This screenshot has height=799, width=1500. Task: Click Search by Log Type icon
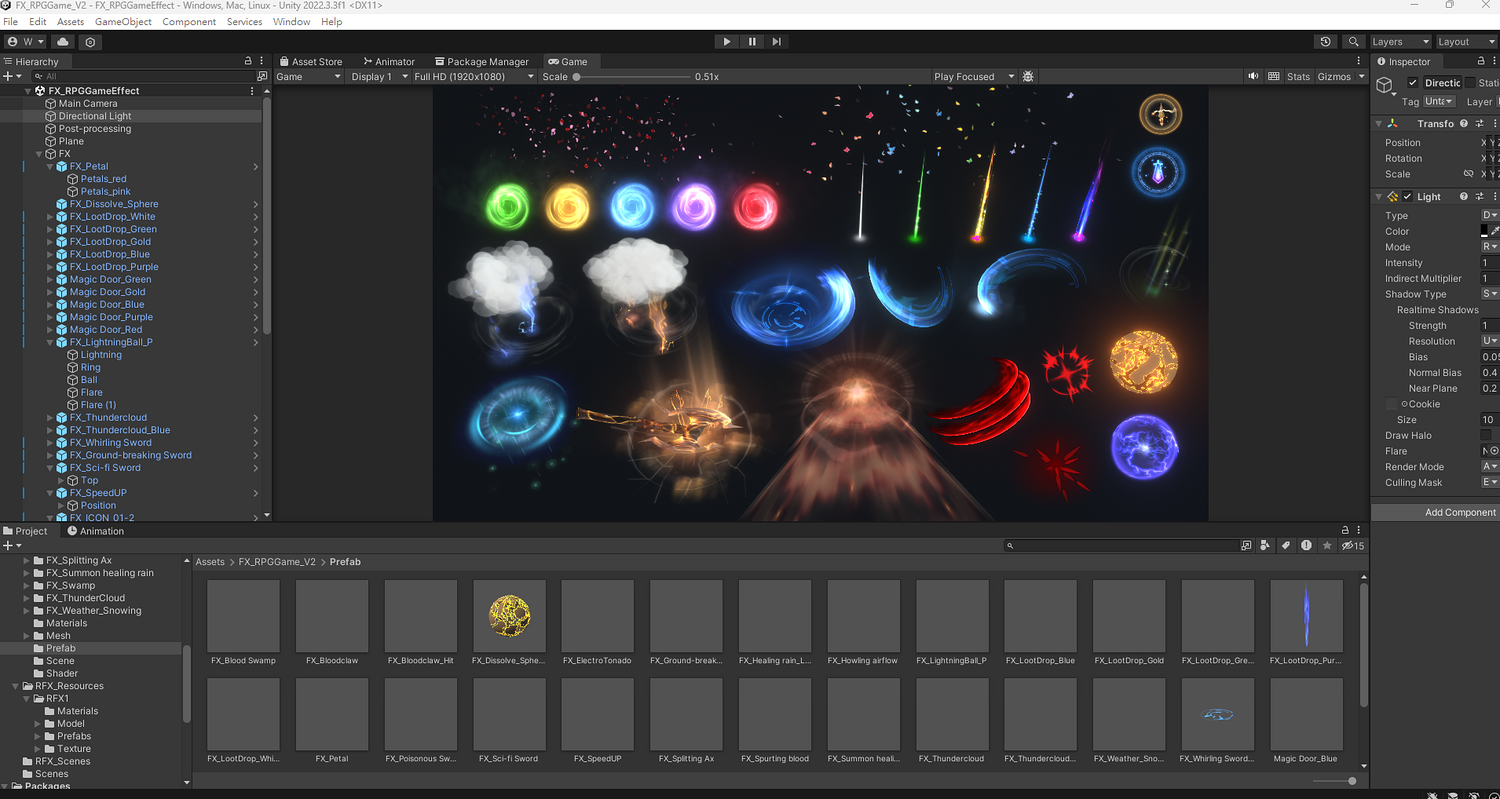pos(1306,546)
